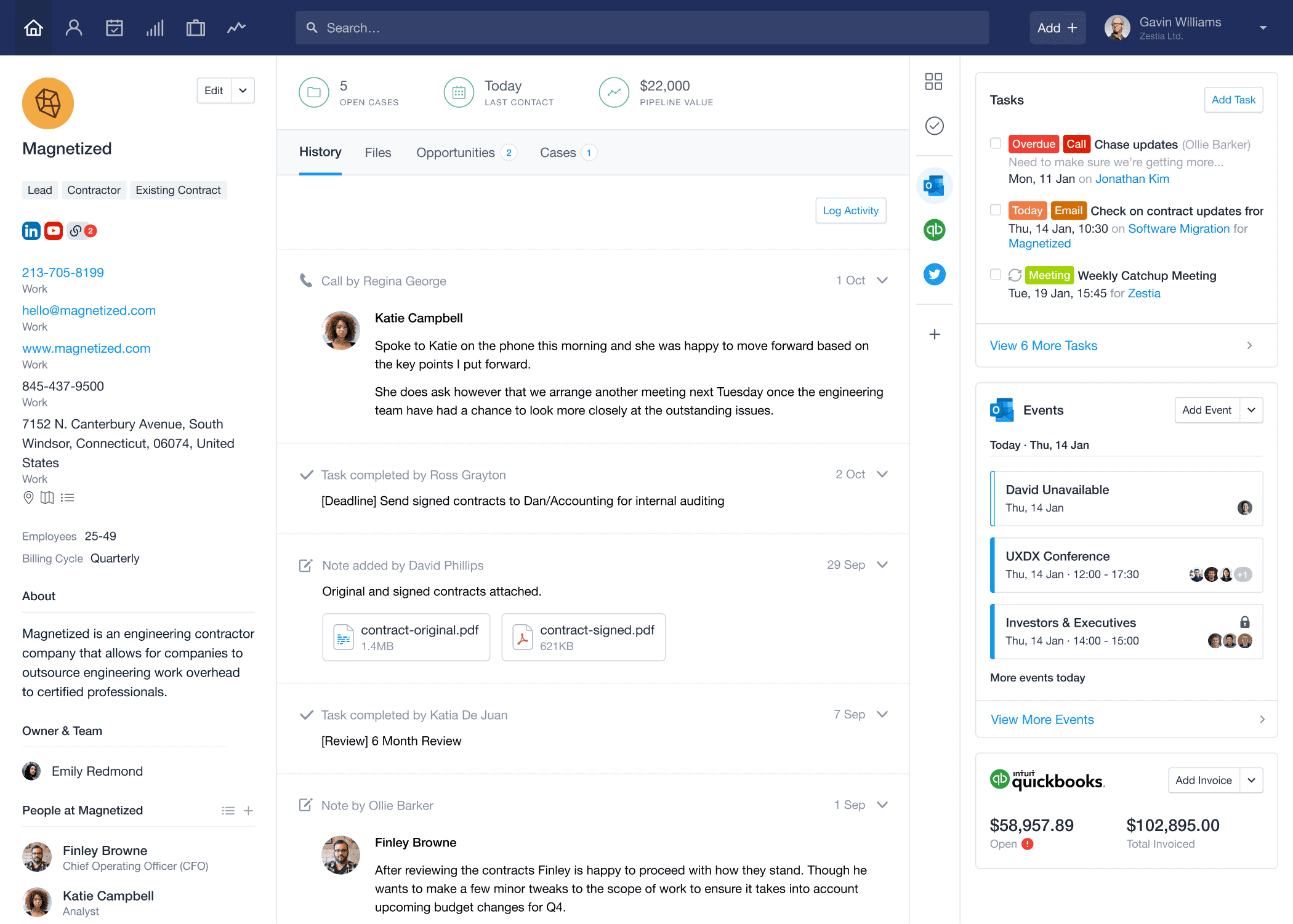The height and width of the screenshot is (924, 1293).
Task: Switch to the Opportunities tab
Action: tap(456, 152)
